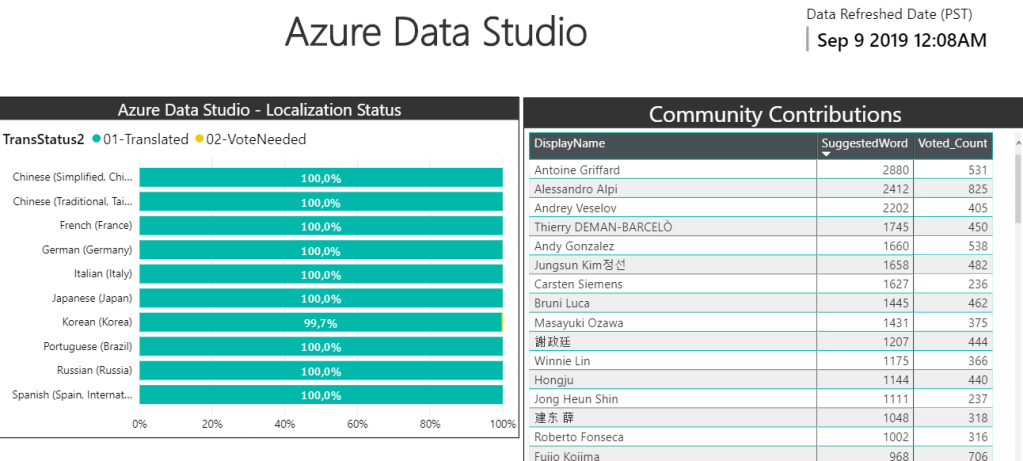Click the 02-VoteNeeded yellow legend marker
This screenshot has width=1023, height=461.
[199, 140]
